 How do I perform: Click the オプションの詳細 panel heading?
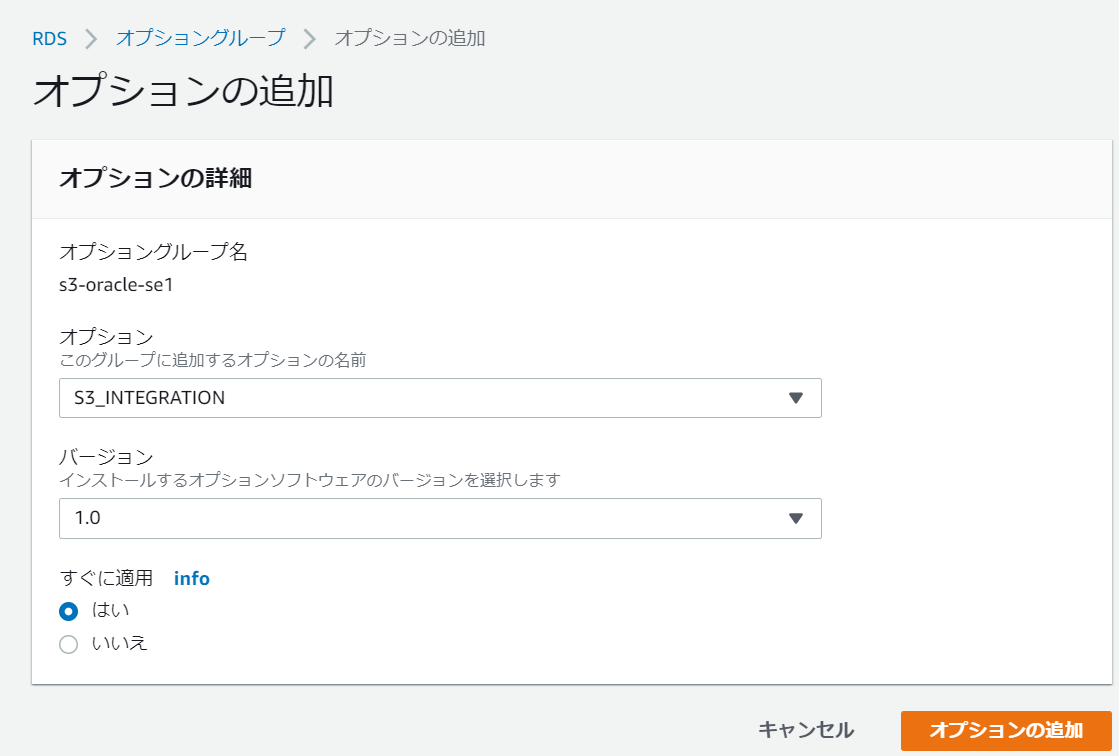[x=156, y=178]
